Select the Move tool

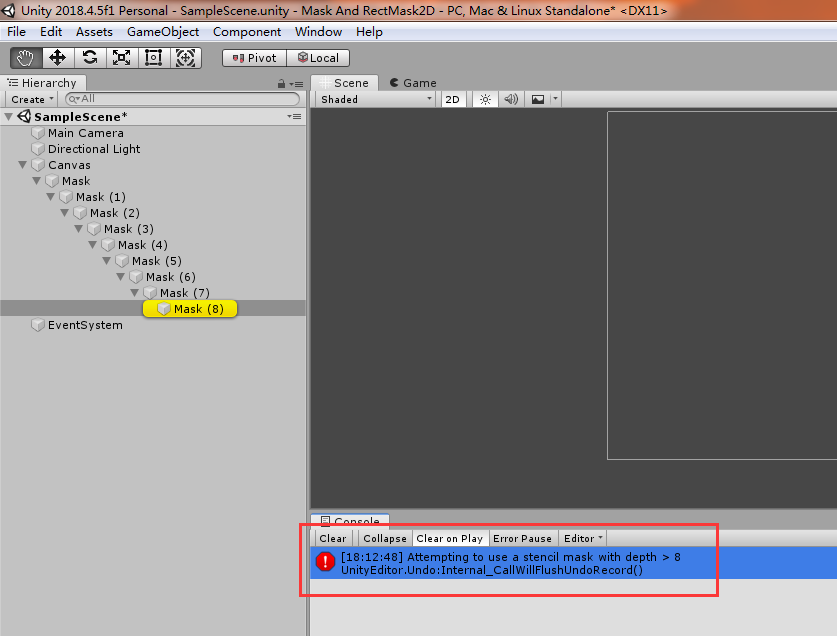click(57, 57)
